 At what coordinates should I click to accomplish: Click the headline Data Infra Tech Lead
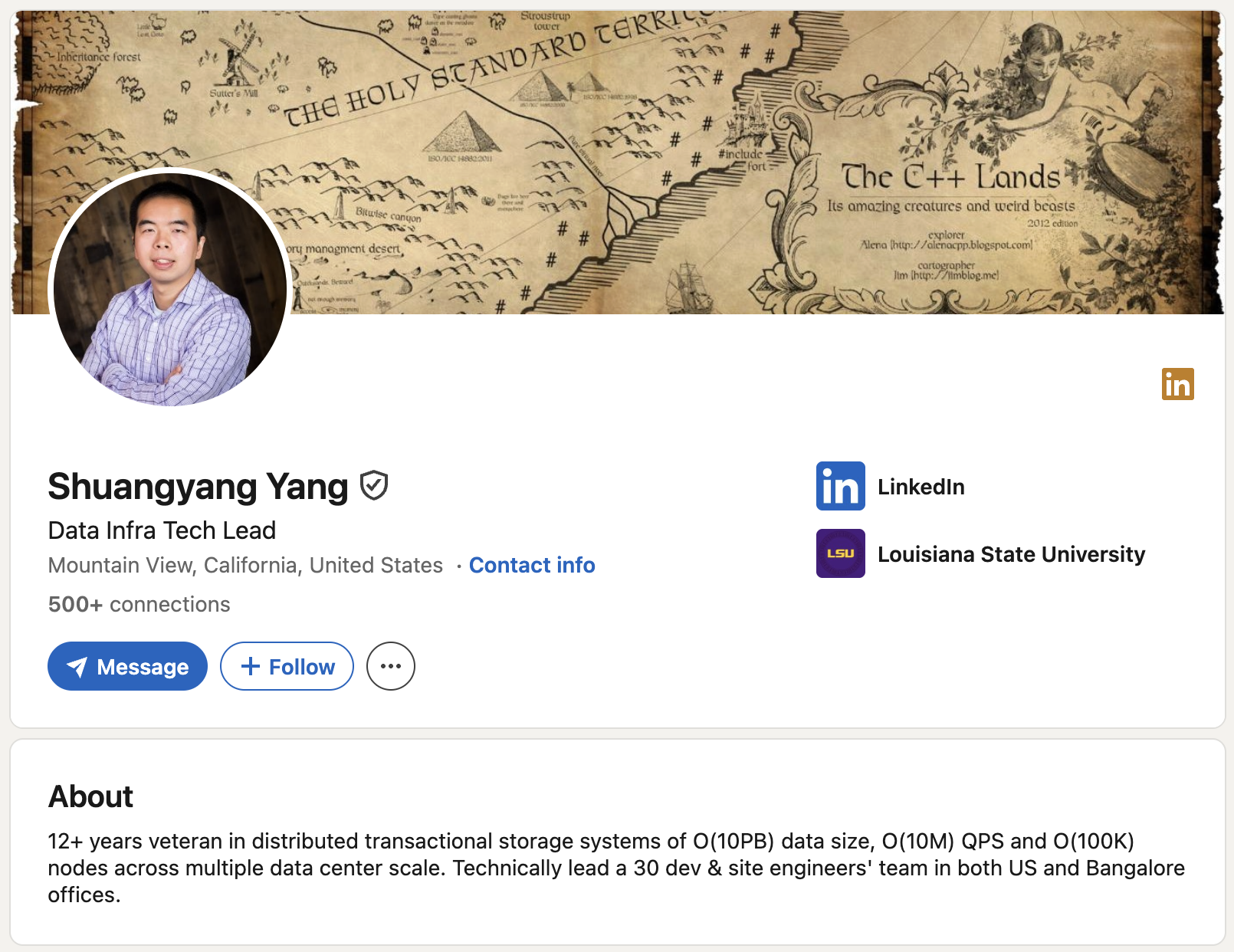tap(162, 530)
